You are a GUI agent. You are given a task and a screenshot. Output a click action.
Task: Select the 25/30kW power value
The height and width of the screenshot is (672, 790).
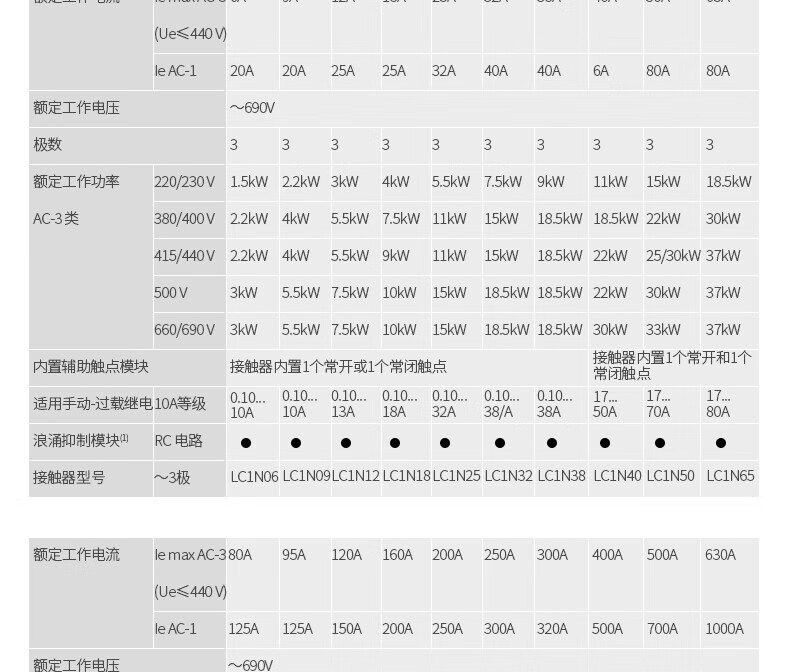673,256
